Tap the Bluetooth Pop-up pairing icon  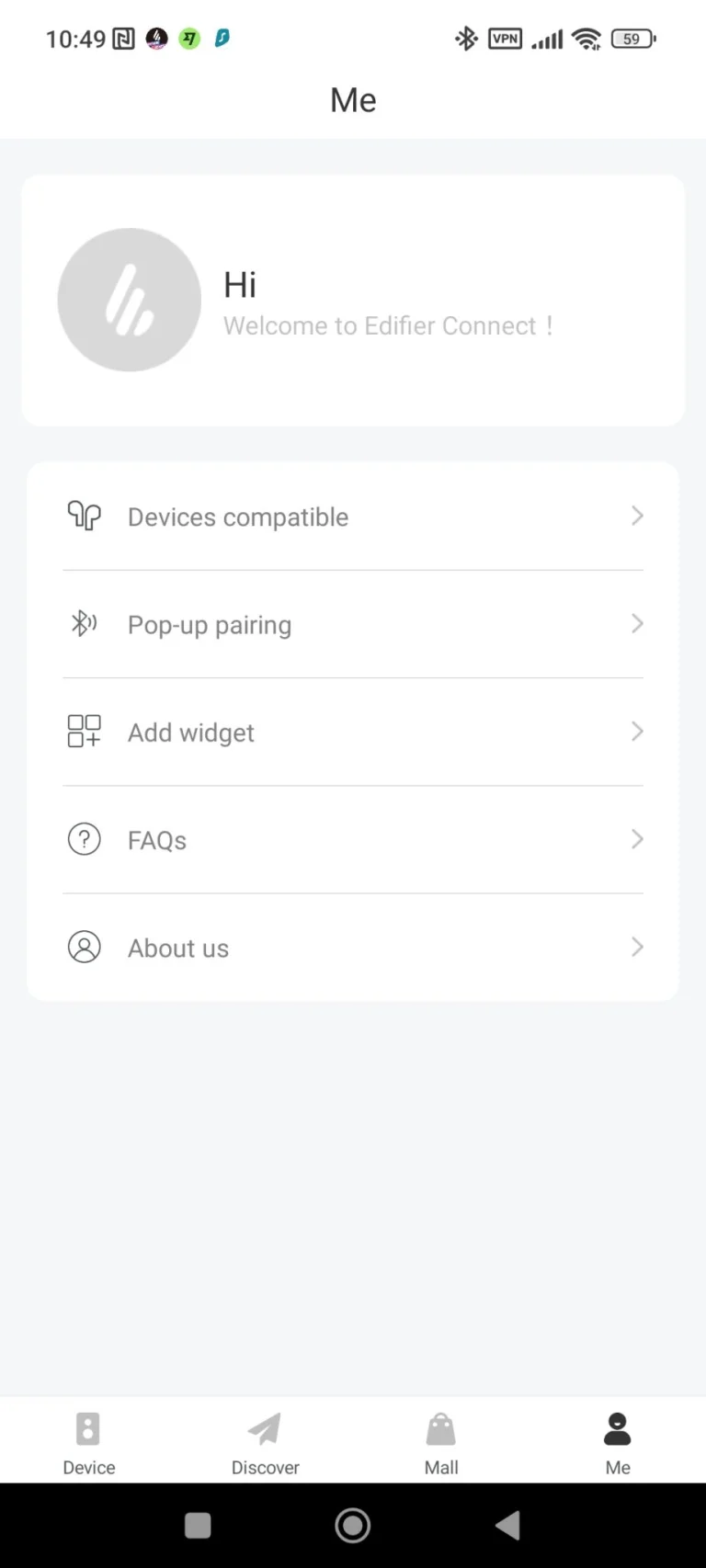coord(84,624)
